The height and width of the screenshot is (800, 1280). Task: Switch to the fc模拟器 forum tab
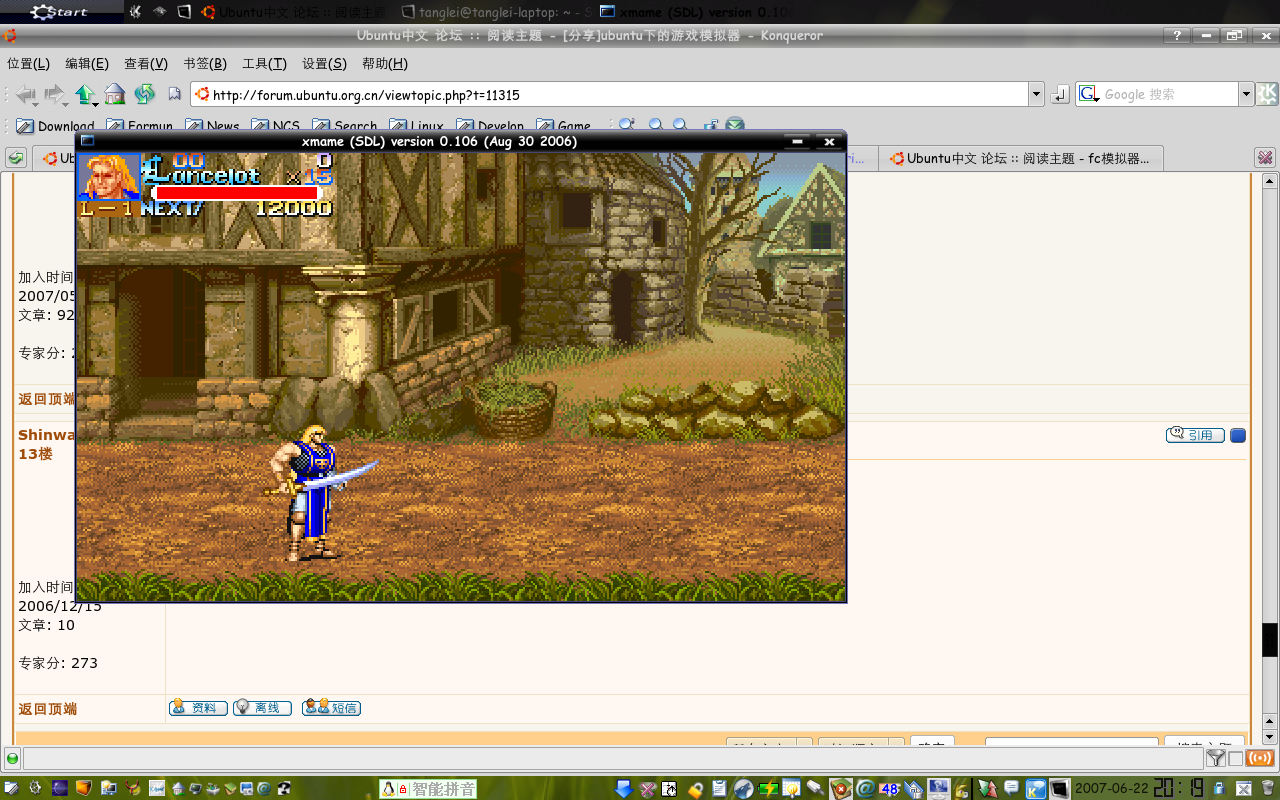[x=1020, y=158]
